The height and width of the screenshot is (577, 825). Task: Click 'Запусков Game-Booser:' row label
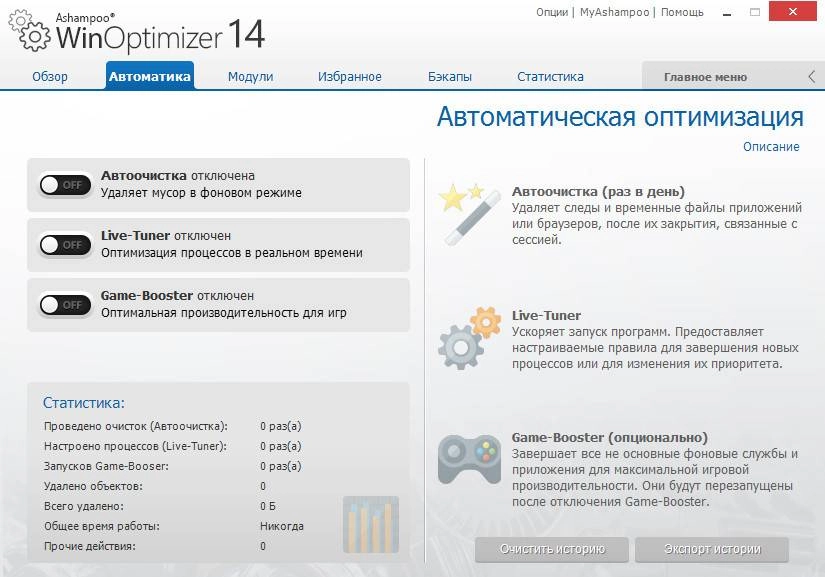pos(106,466)
